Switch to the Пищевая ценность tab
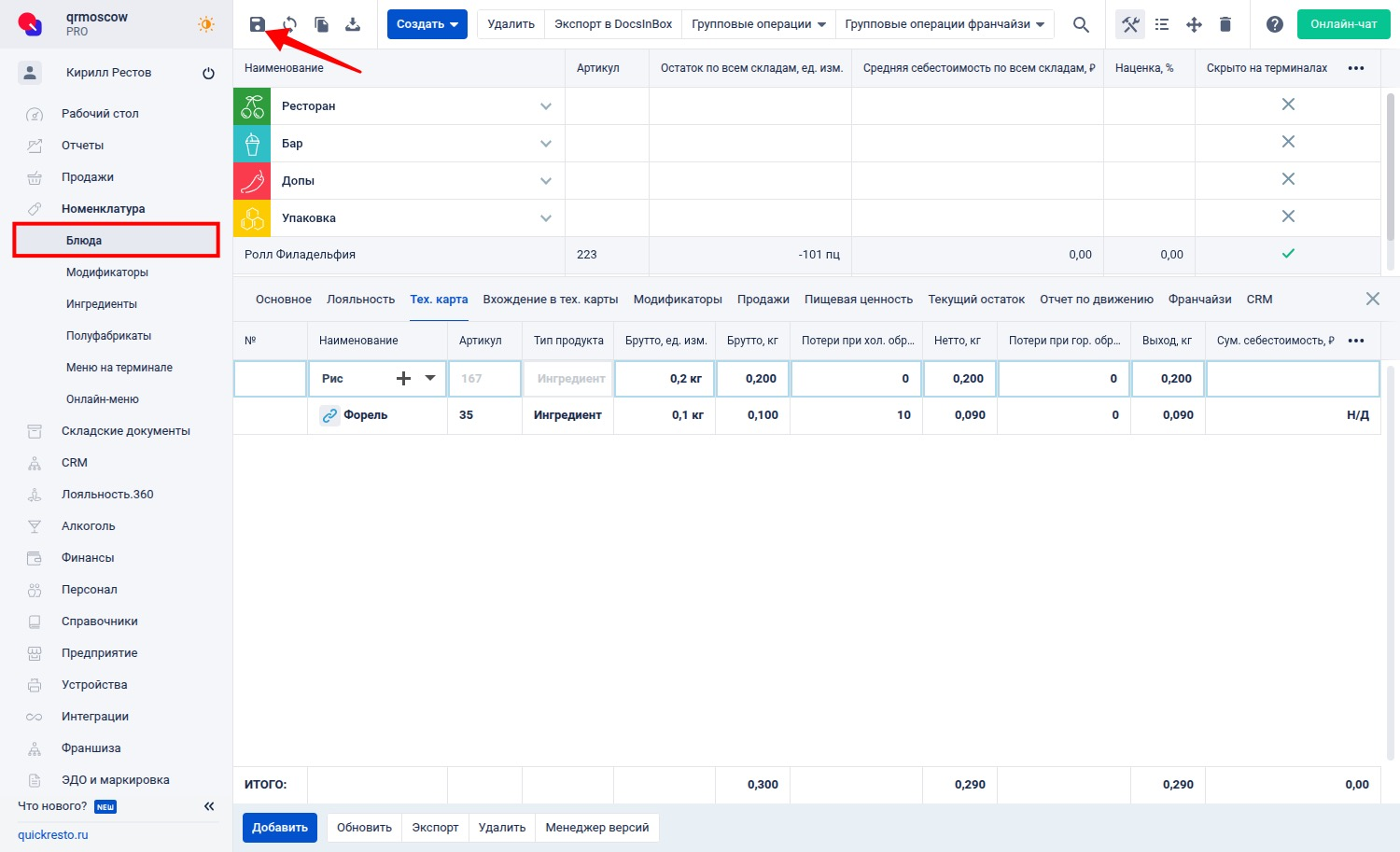Viewport: 1400px width, 852px height. pyautogui.click(x=858, y=300)
